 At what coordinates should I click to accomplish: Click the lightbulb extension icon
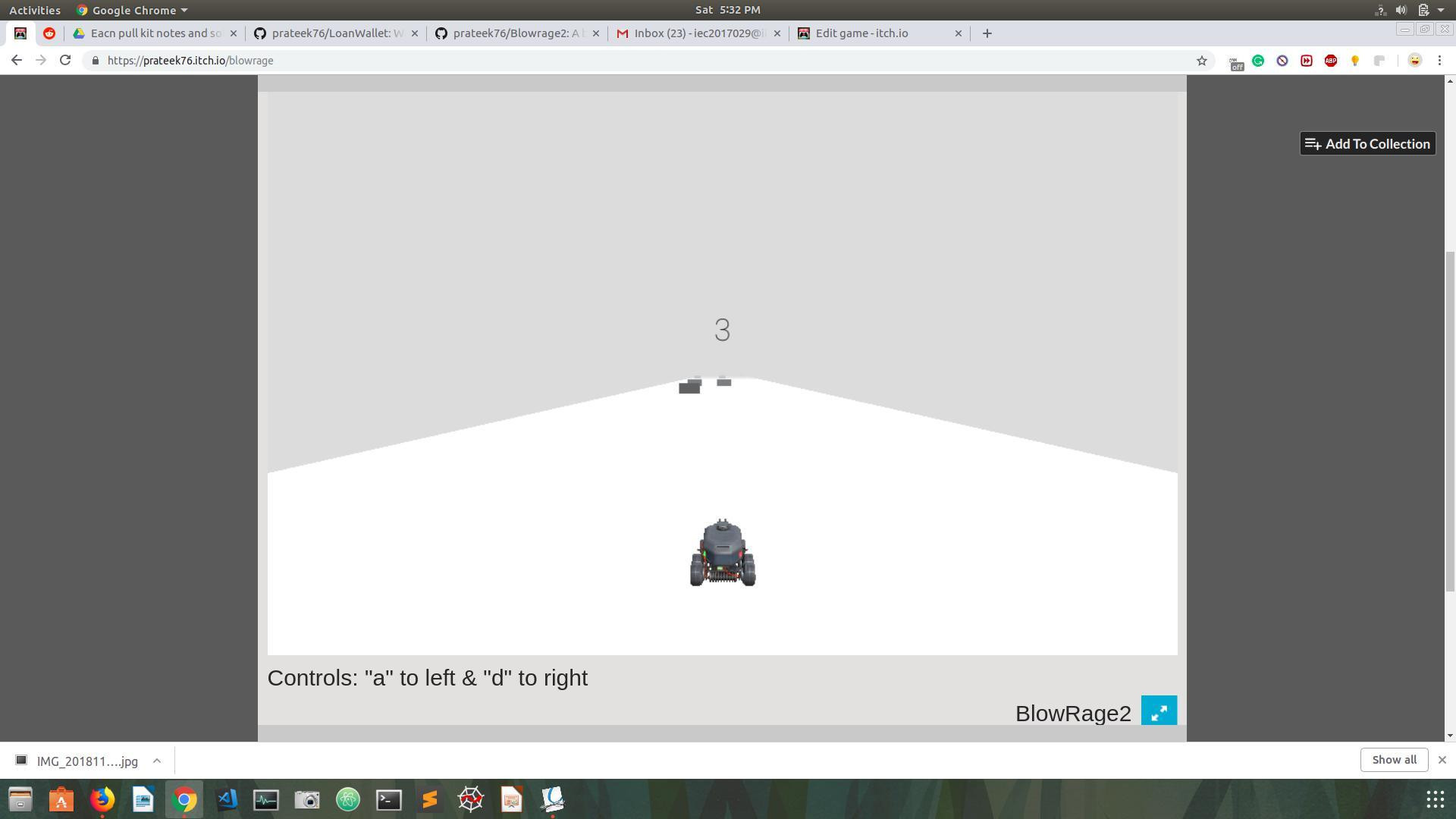(x=1355, y=61)
